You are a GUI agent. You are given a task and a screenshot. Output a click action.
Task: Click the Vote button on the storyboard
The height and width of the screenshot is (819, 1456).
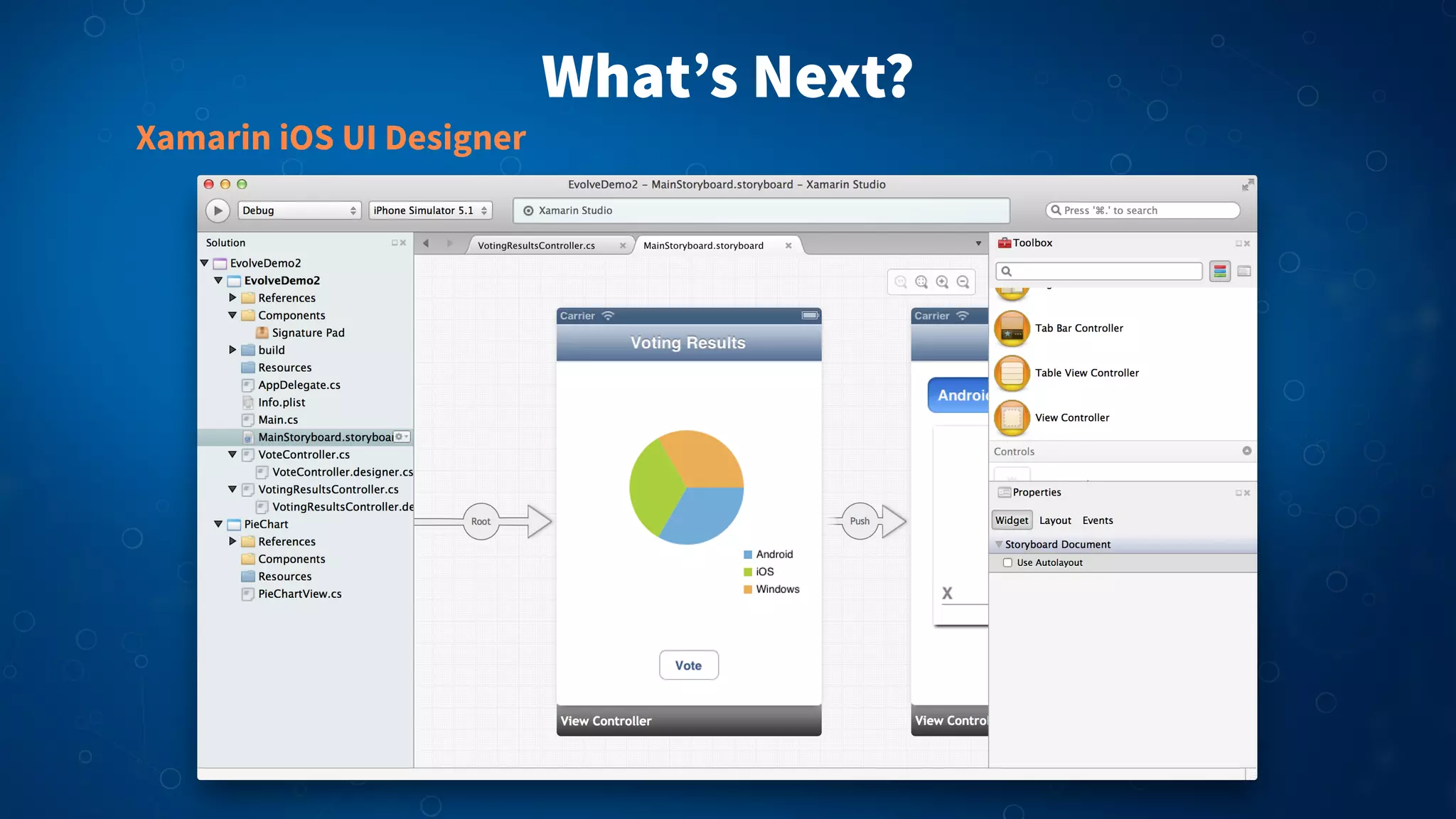click(688, 665)
